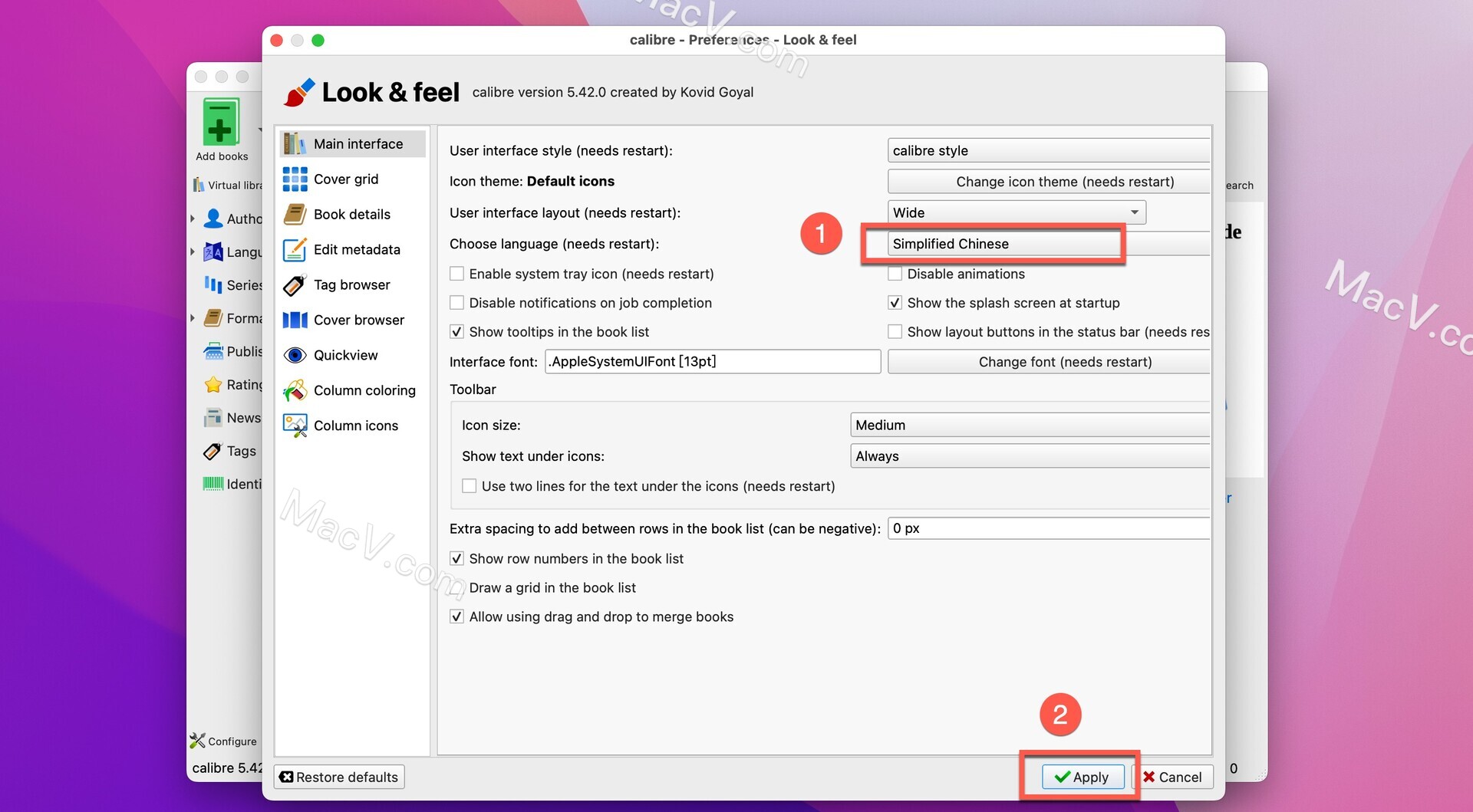
Task: Open the User interface style dropdown
Action: (x=1049, y=150)
